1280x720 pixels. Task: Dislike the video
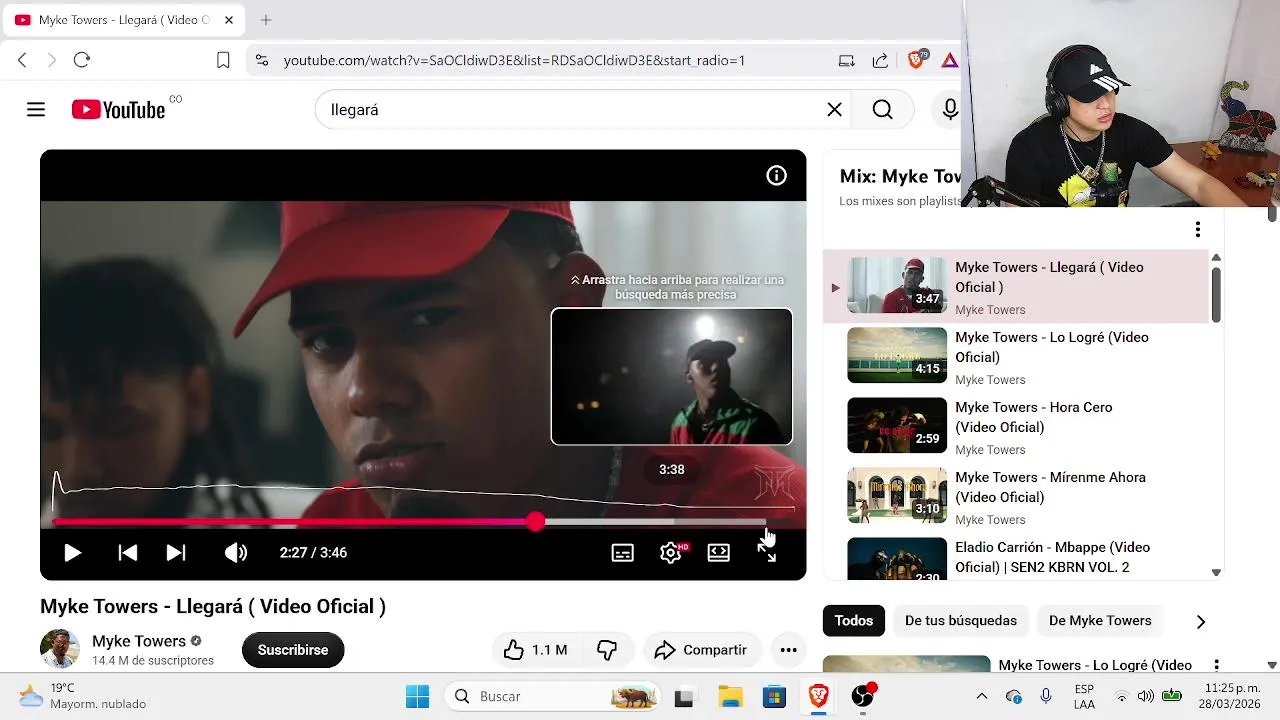[x=607, y=650]
